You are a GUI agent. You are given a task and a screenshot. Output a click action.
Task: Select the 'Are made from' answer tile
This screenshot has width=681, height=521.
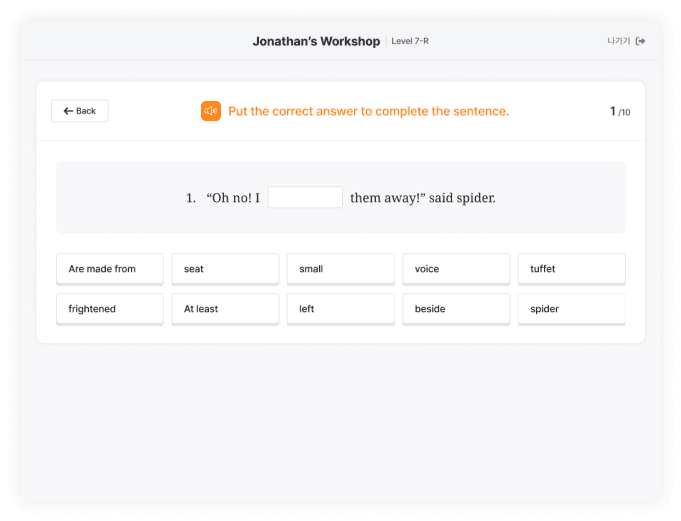[x=110, y=269]
